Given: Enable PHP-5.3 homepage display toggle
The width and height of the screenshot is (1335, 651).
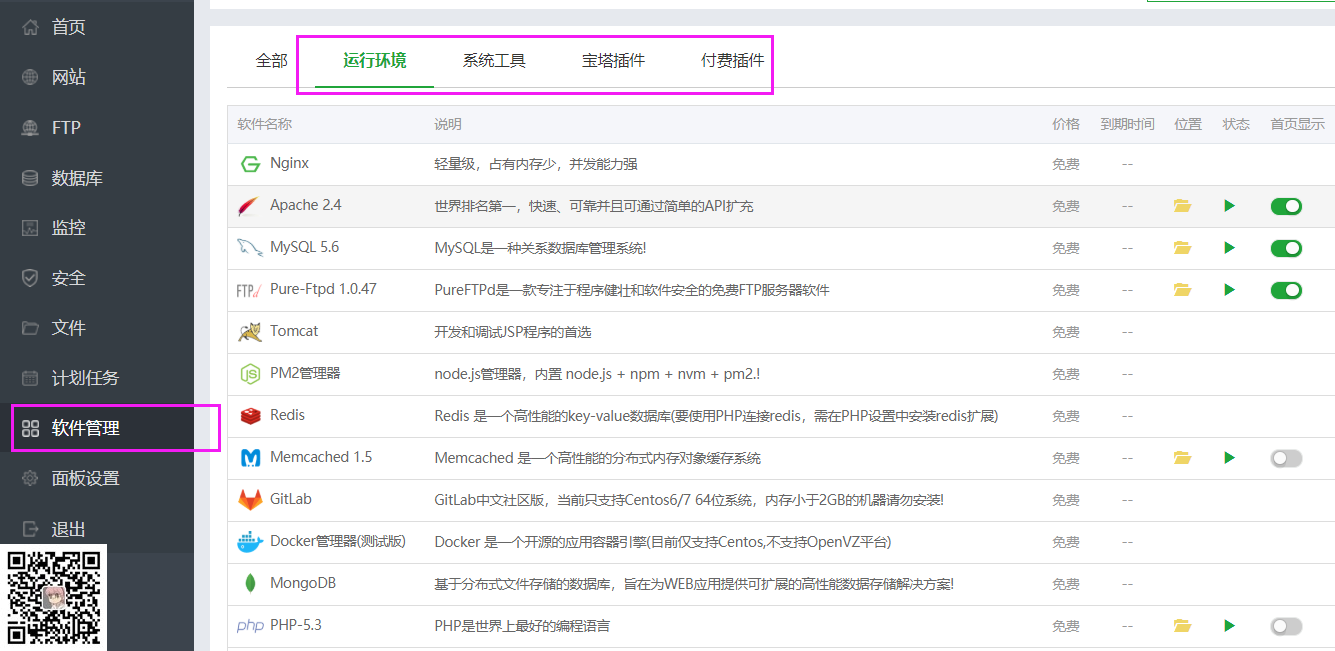Looking at the screenshot, I should 1286,626.
